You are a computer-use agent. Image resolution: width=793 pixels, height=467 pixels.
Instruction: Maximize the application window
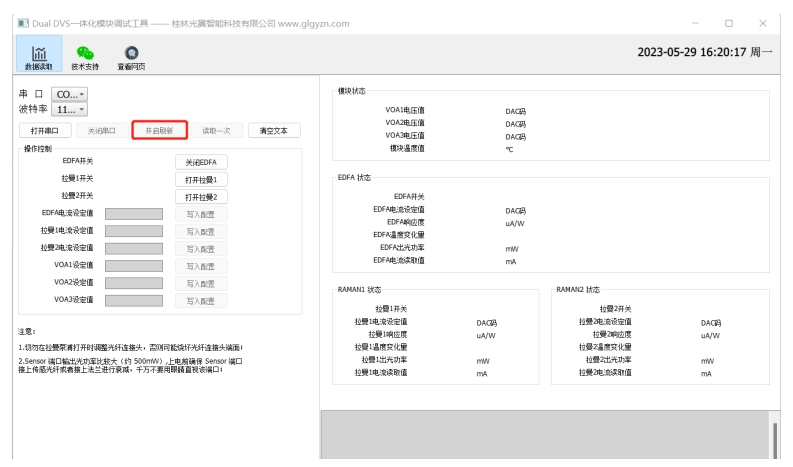(729, 23)
